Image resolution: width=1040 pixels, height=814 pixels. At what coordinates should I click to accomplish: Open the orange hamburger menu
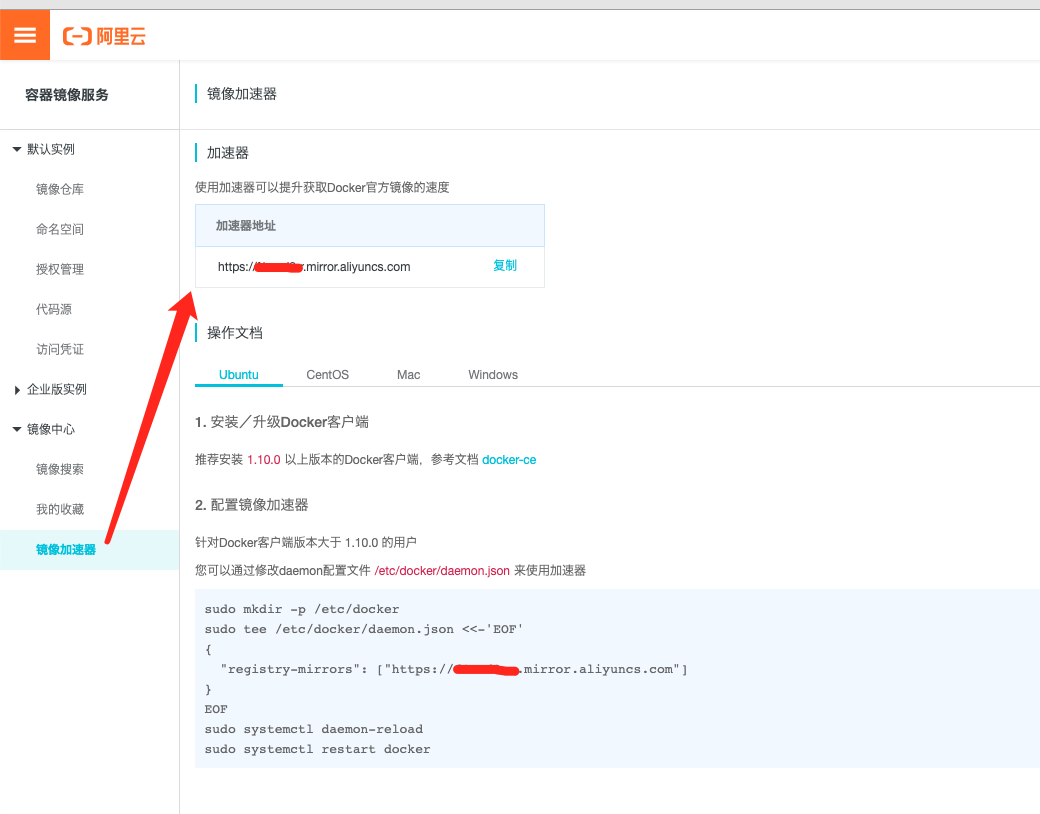click(x=25, y=35)
